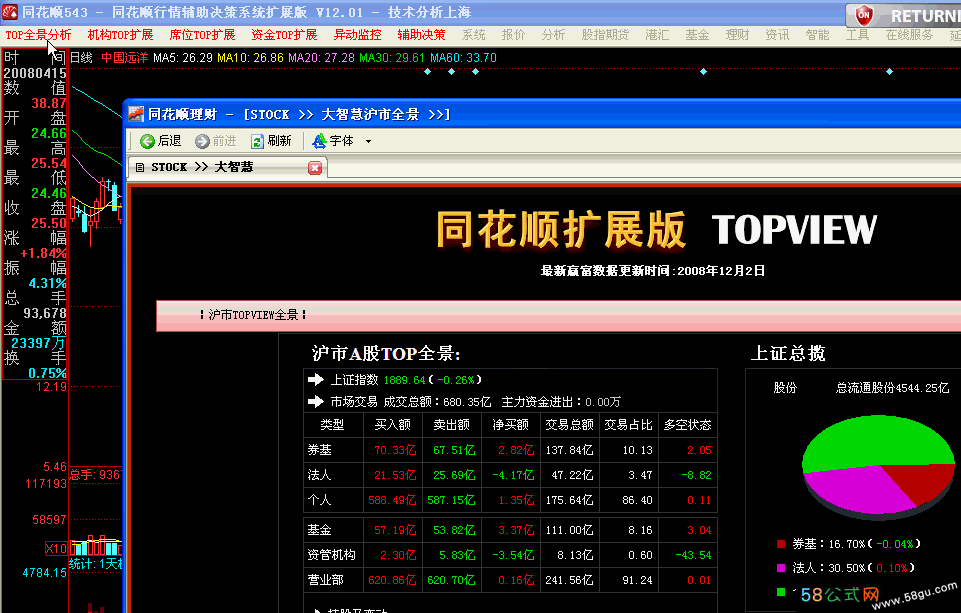961x613 pixels.
Task: Open the 智能 menu
Action: [818, 35]
